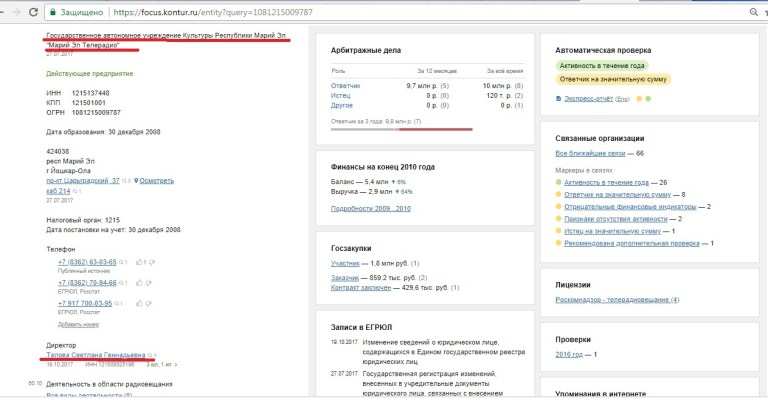The image size is (768, 398).
Task: Thumbs up phone +7 917 700-03-95
Action: (139, 304)
